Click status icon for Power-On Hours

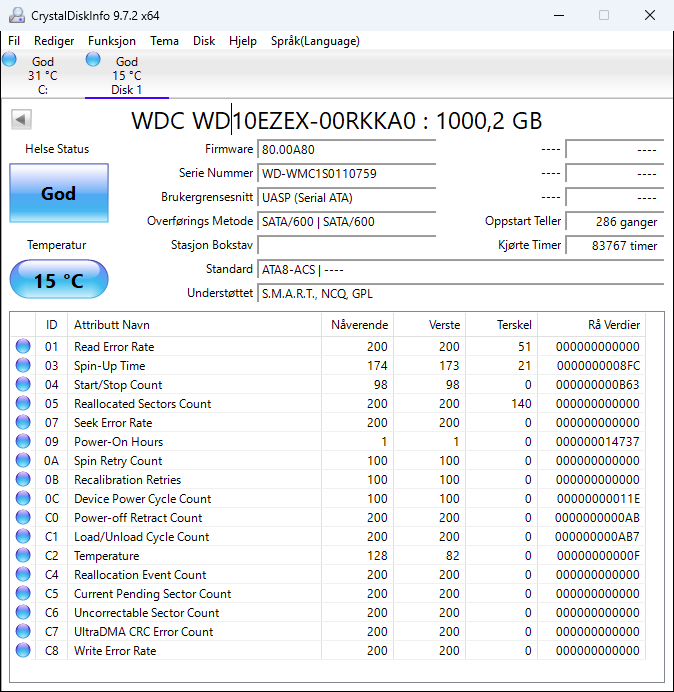tap(23, 441)
